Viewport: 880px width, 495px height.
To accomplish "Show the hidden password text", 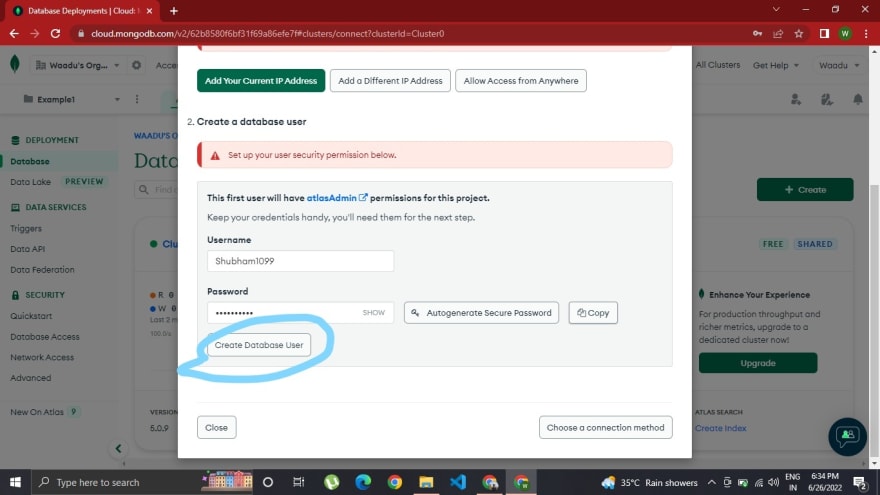I will pyautogui.click(x=373, y=313).
